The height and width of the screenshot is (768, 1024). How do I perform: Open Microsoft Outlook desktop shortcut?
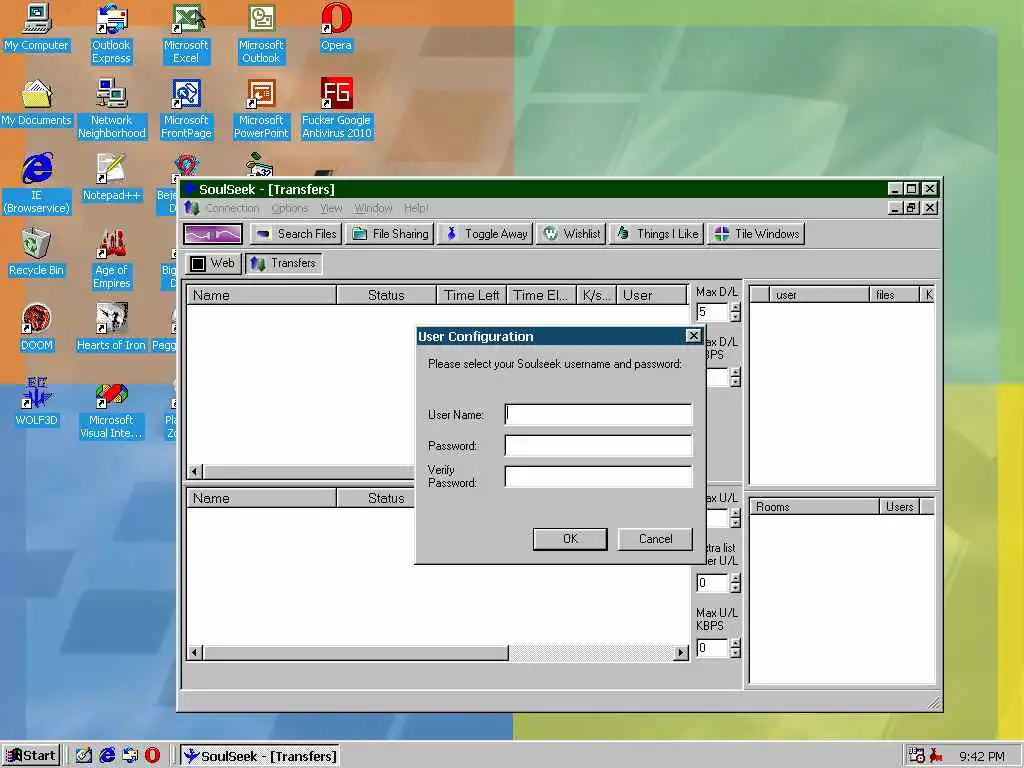261,34
